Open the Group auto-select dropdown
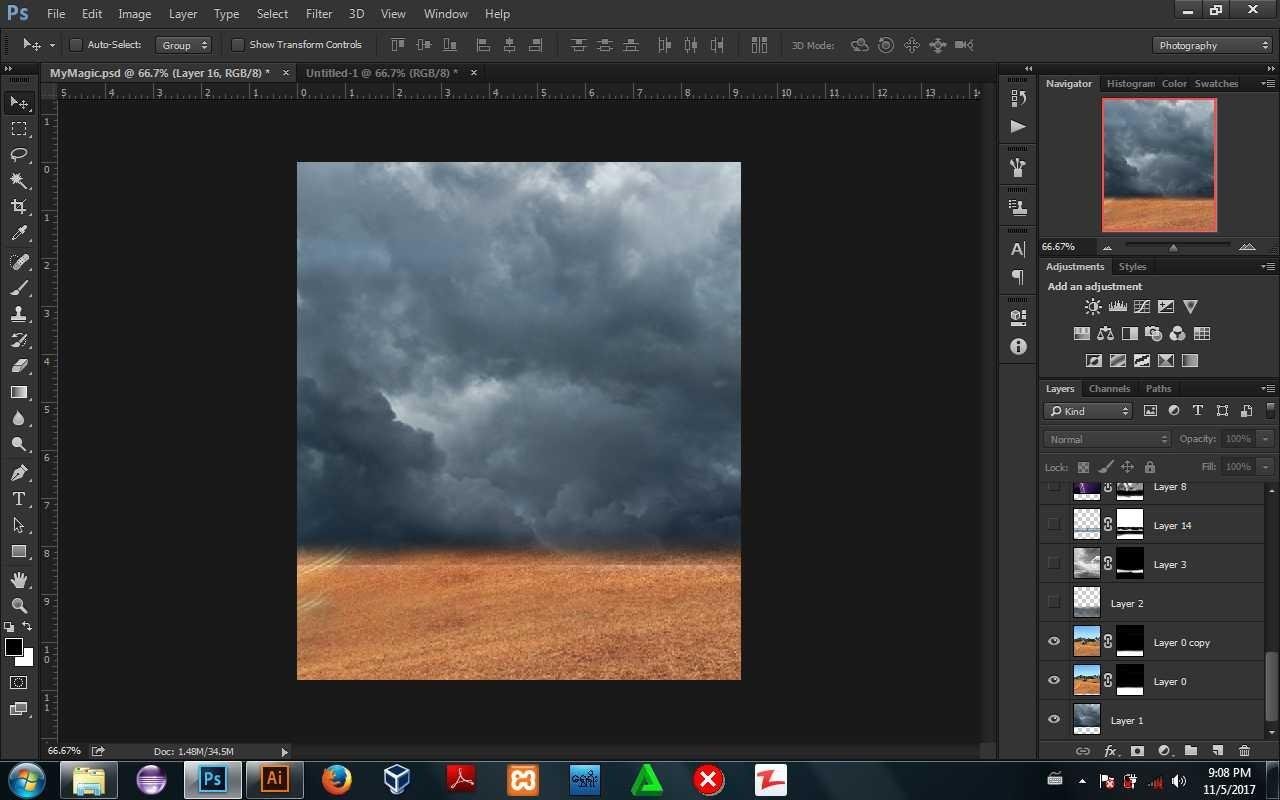Viewport: 1280px width, 800px height. pos(184,45)
